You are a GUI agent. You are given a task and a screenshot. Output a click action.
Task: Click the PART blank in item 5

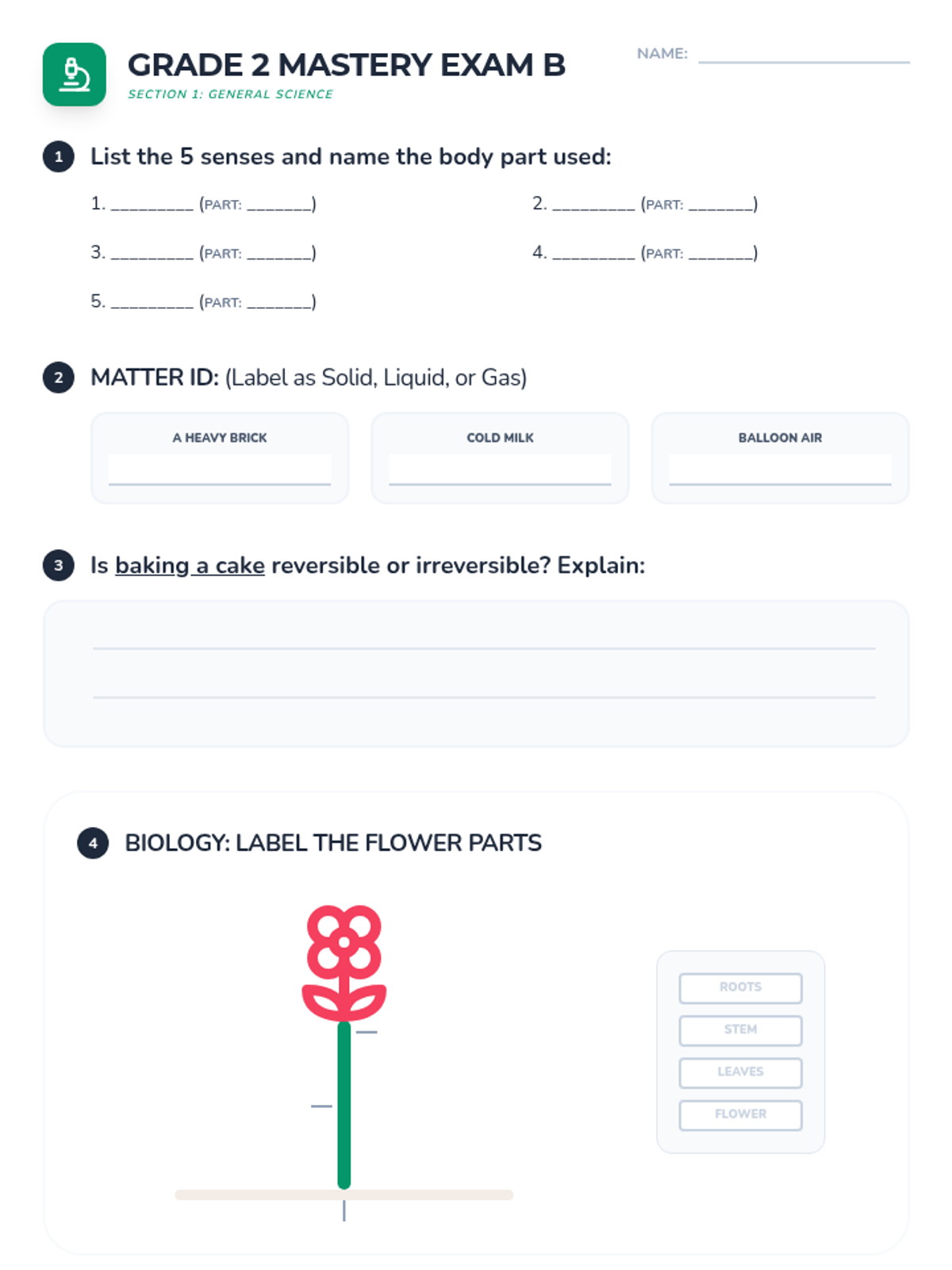[x=278, y=302]
